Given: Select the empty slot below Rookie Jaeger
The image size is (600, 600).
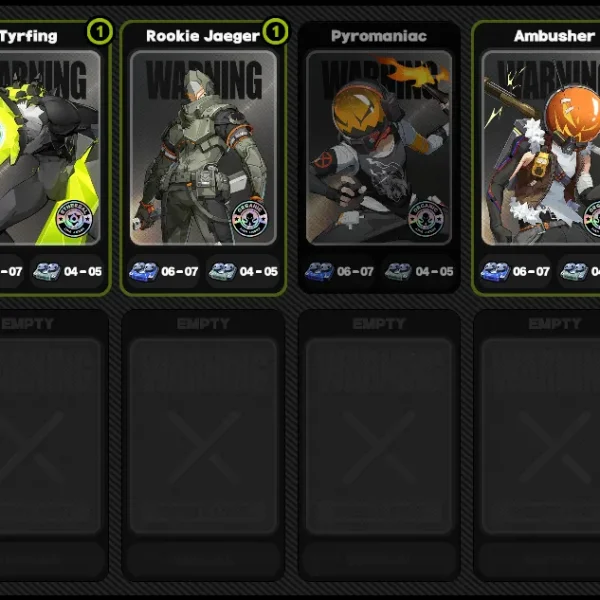Looking at the screenshot, I should (x=203, y=445).
